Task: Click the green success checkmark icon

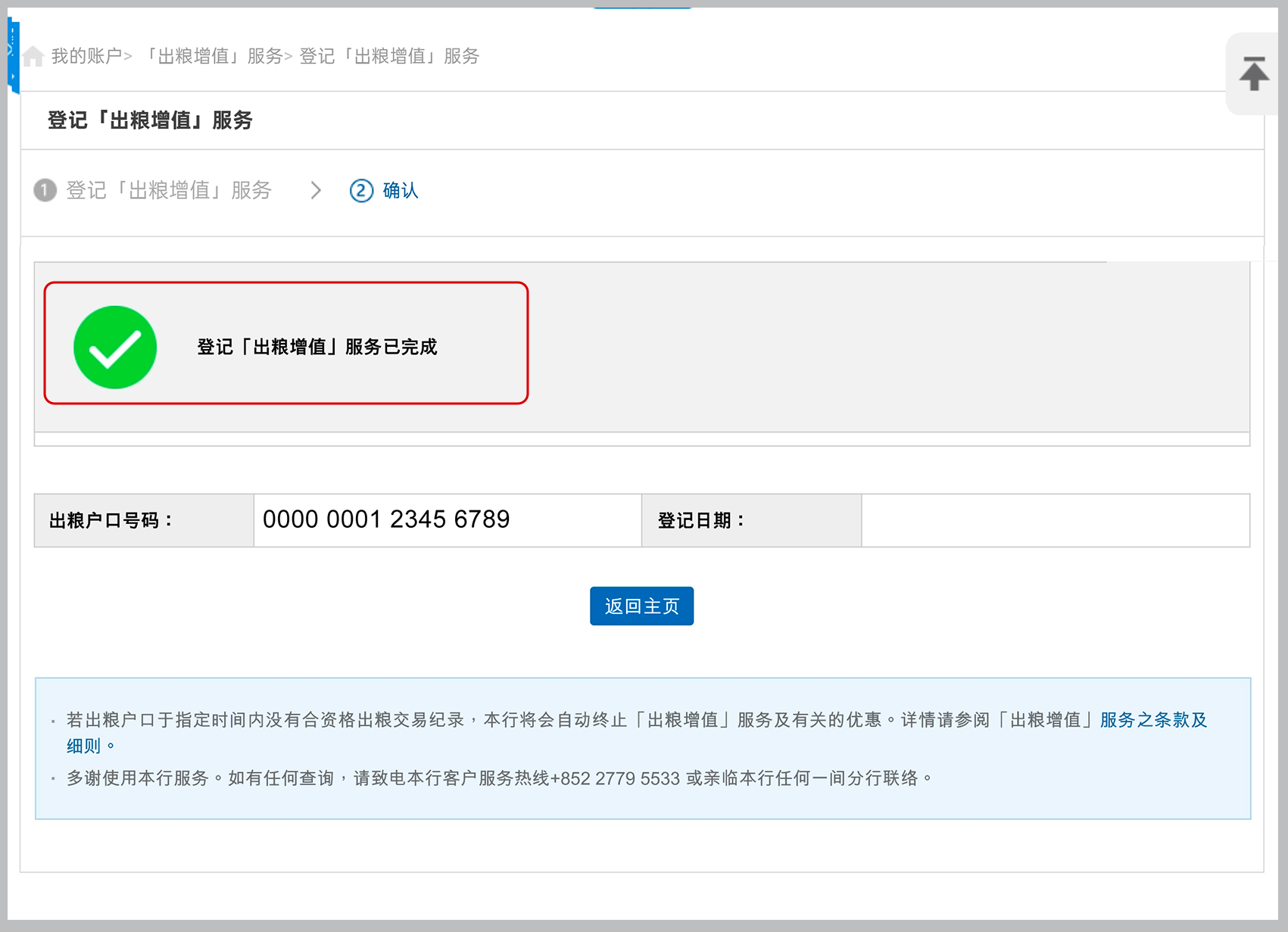Action: point(115,348)
